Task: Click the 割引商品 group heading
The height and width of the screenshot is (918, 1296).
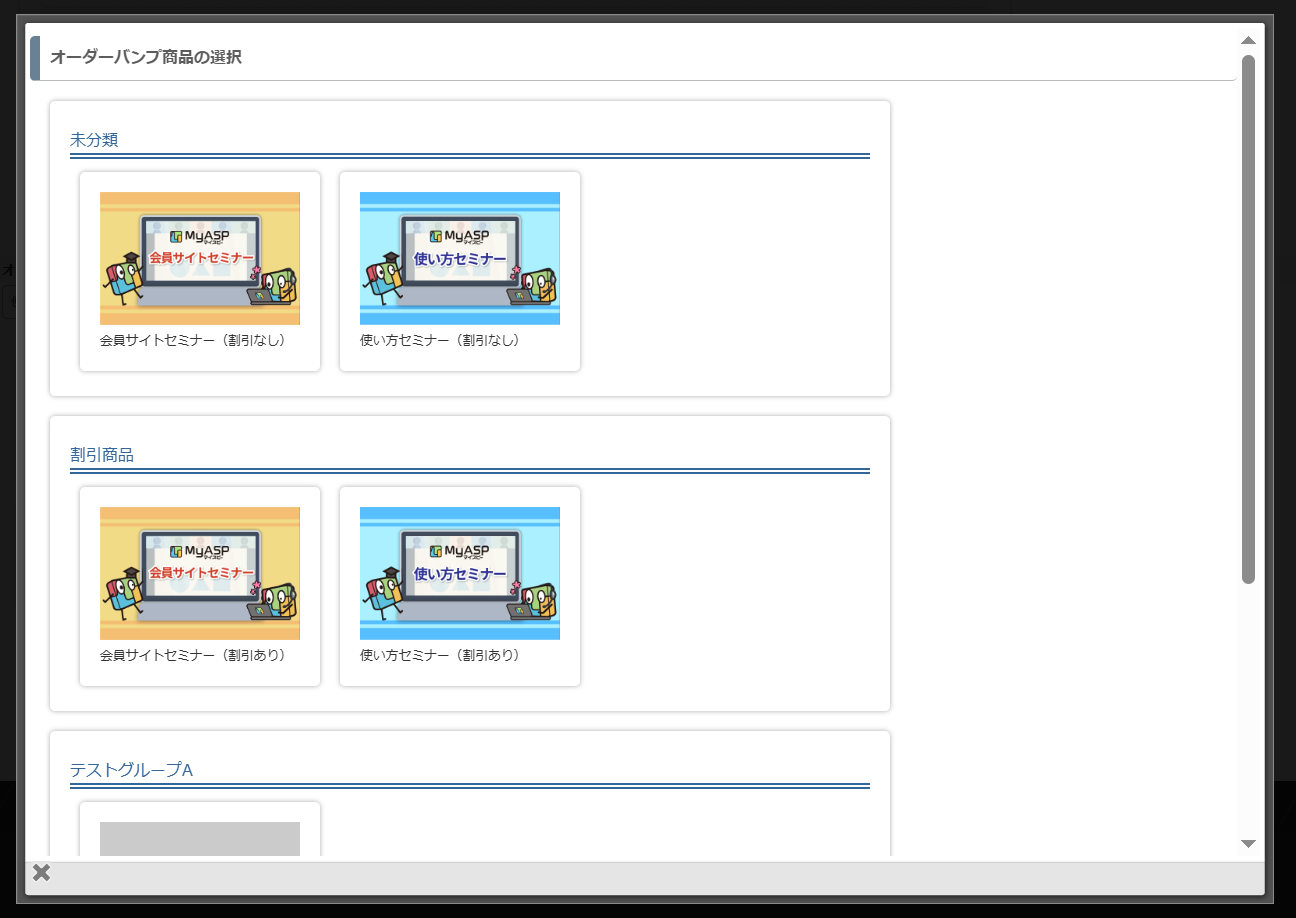Action: click(102, 455)
